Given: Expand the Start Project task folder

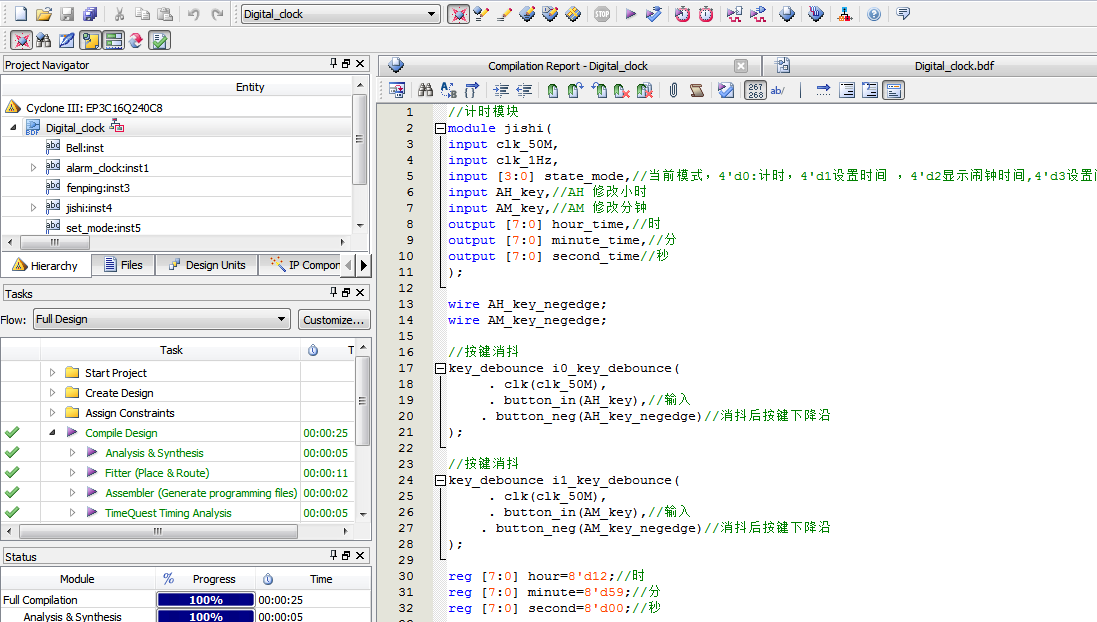Looking at the screenshot, I should click(x=52, y=373).
